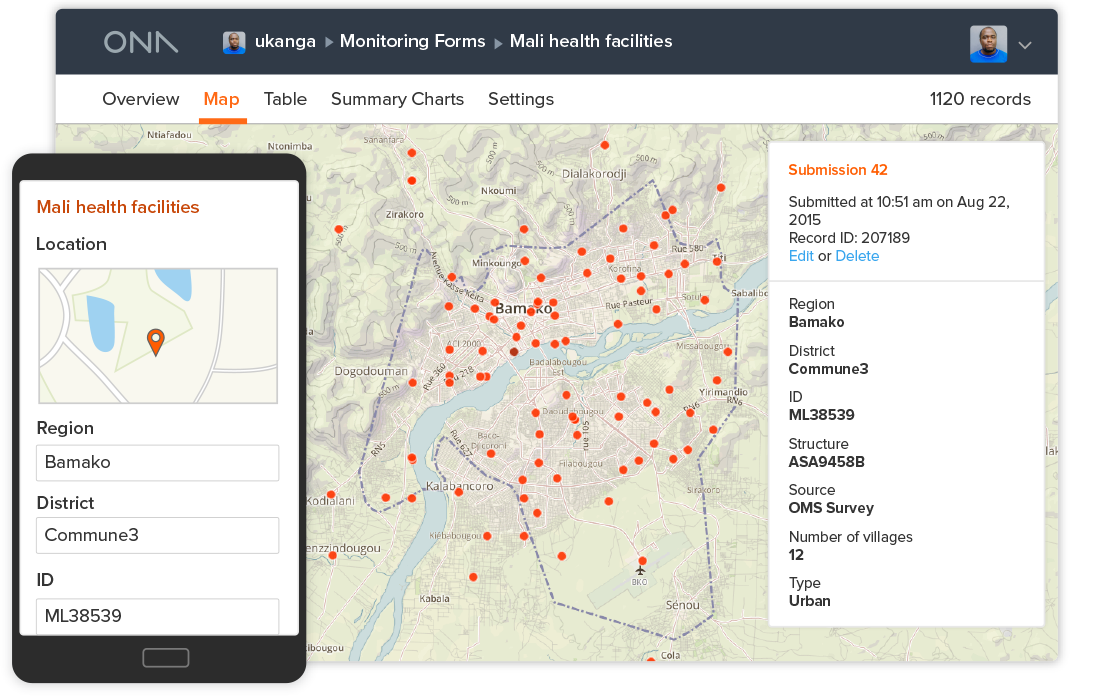Click Mali health facilities breadcrumb
The width and height of the screenshot is (1110, 696).
[x=590, y=41]
